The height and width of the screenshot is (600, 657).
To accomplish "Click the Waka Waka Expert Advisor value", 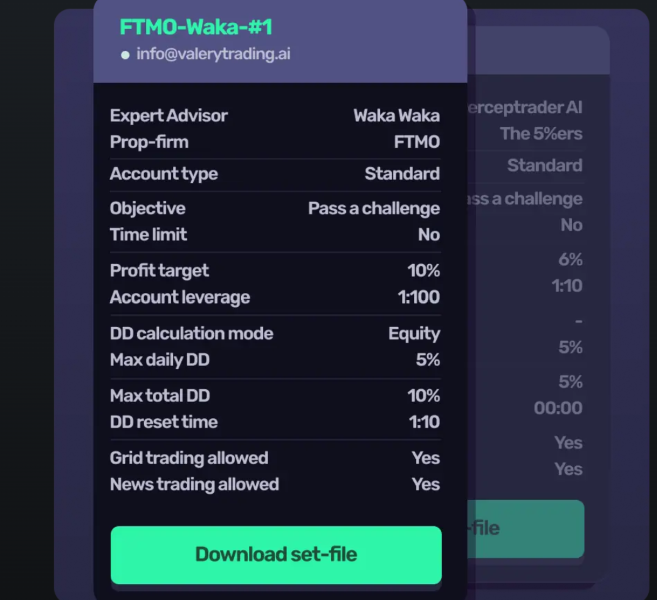I will pos(396,115).
